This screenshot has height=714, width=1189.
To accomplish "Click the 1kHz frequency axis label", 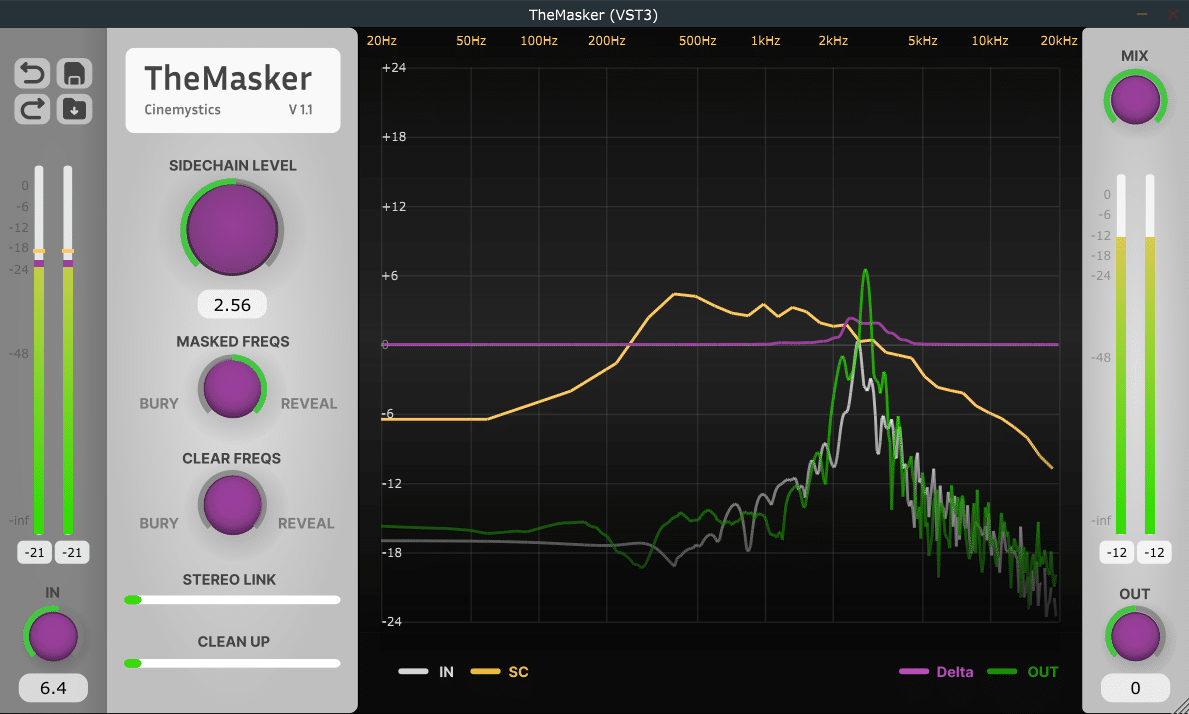I will pyautogui.click(x=765, y=40).
